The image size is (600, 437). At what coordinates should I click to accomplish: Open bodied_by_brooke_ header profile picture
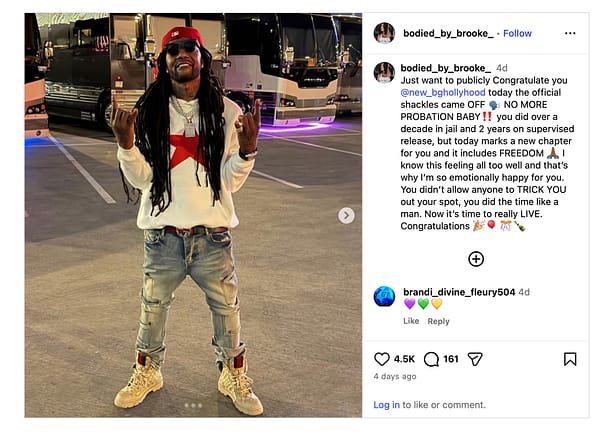384,33
